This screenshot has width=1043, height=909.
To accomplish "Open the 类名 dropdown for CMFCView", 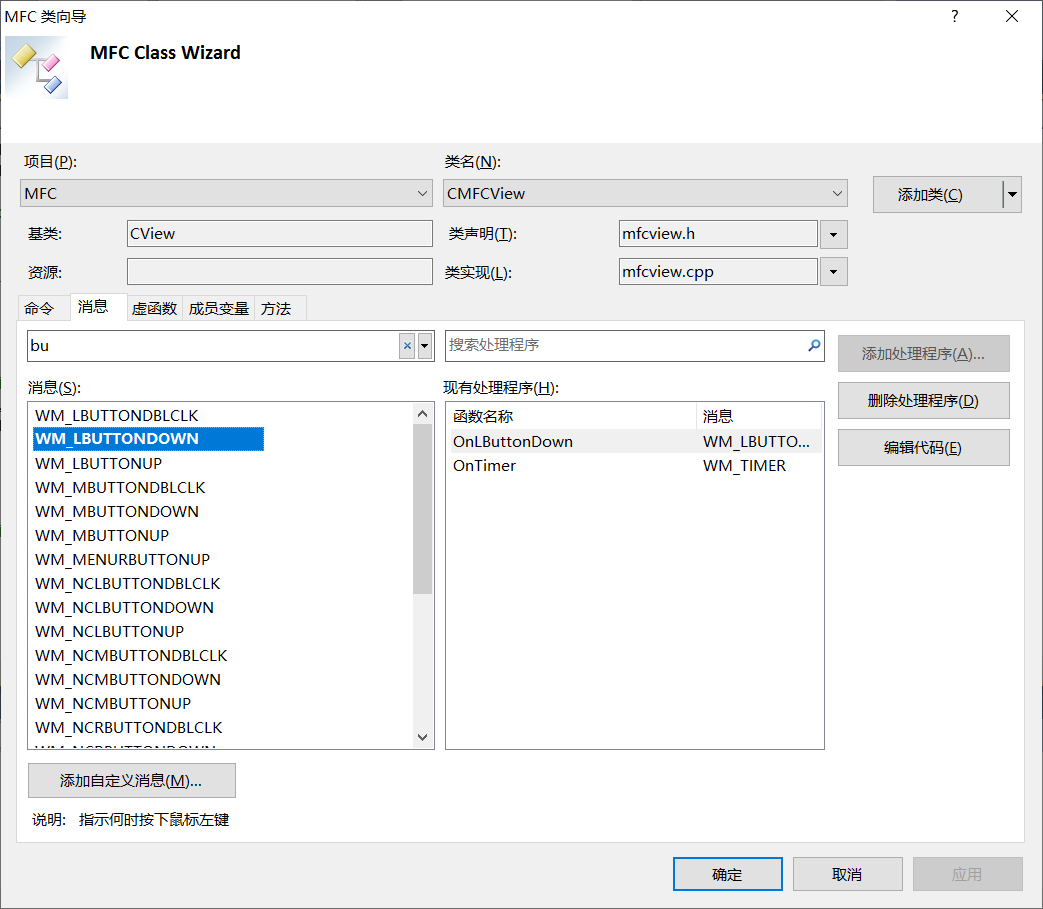I will click(836, 193).
